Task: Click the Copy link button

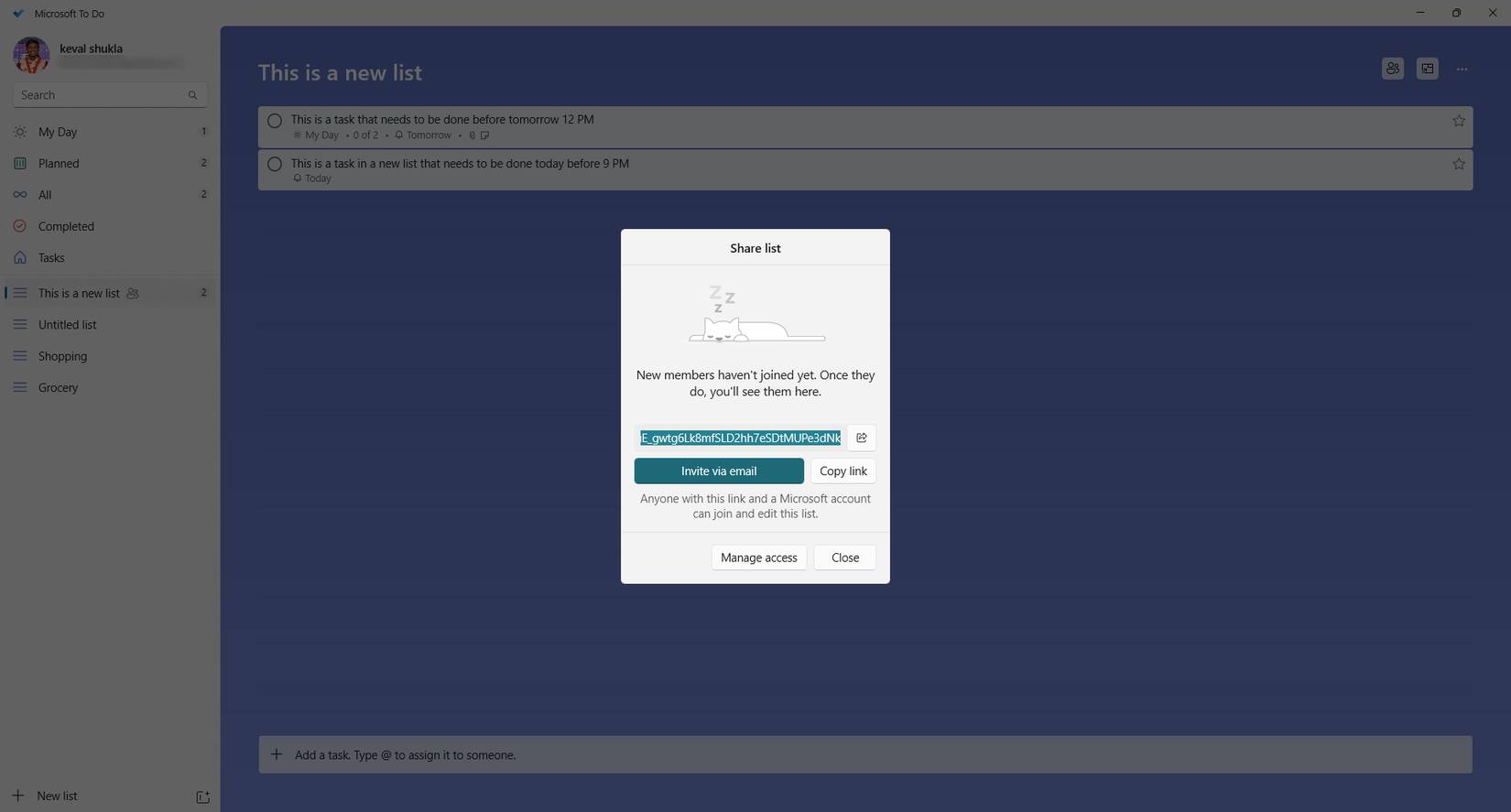Action: pos(842,471)
